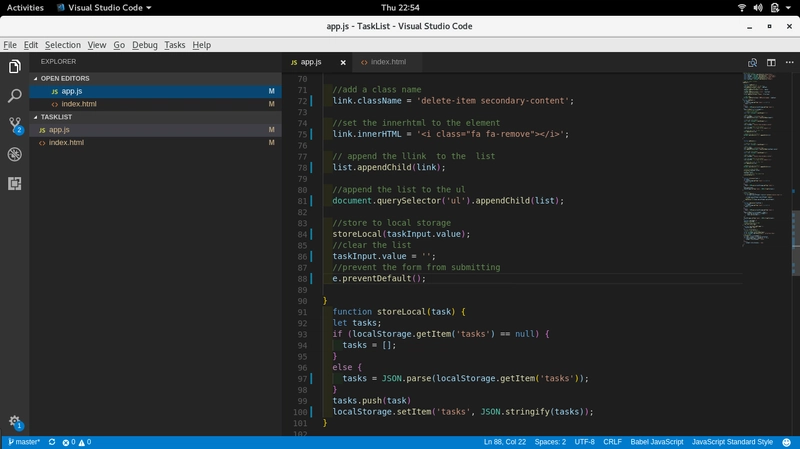Click the EXPLORER panel title
This screenshot has width=800, height=449.
tap(58, 62)
